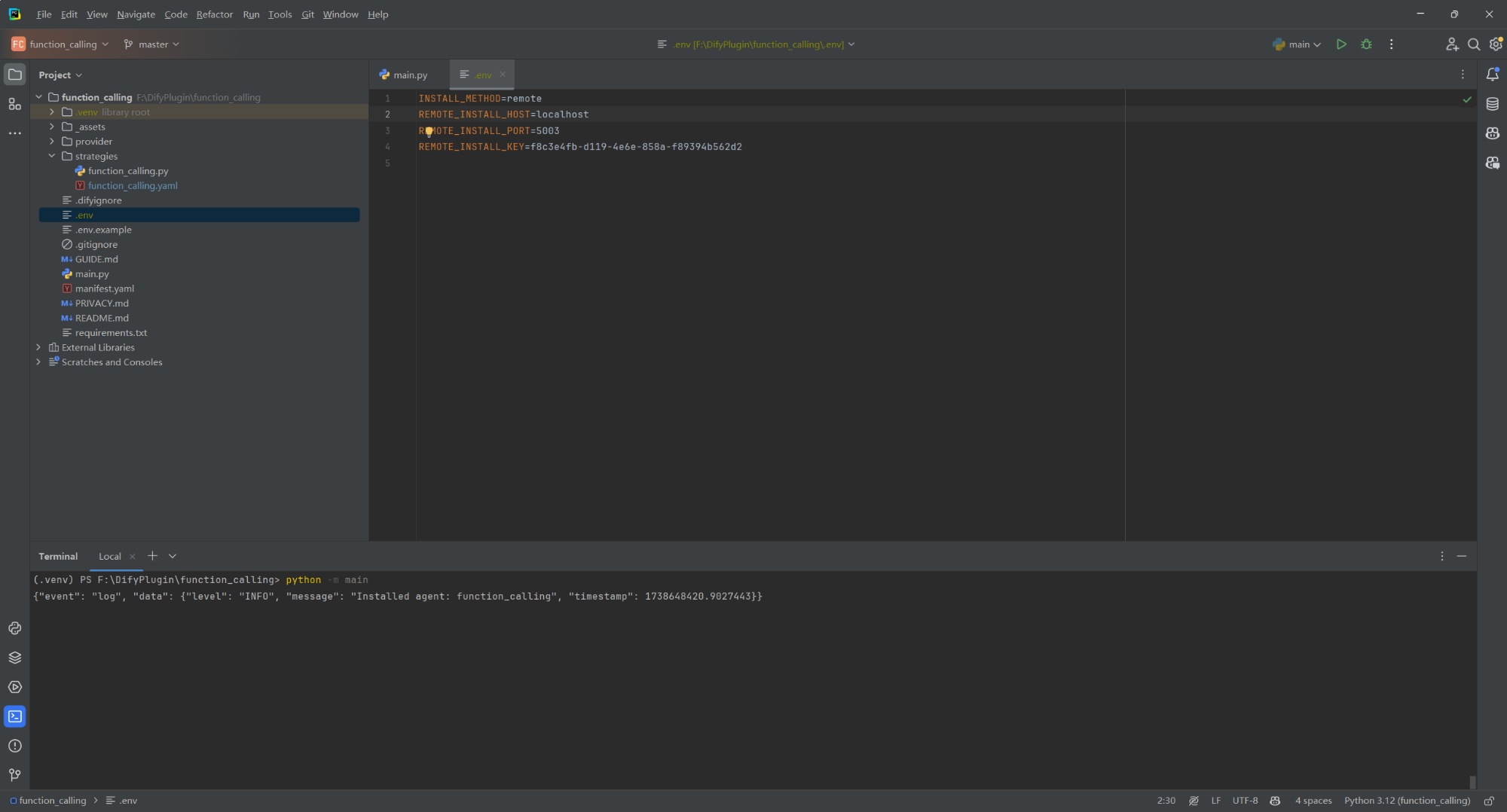
Task: Click the Python 3.12 interpreter widget
Action: pyautogui.click(x=1407, y=801)
